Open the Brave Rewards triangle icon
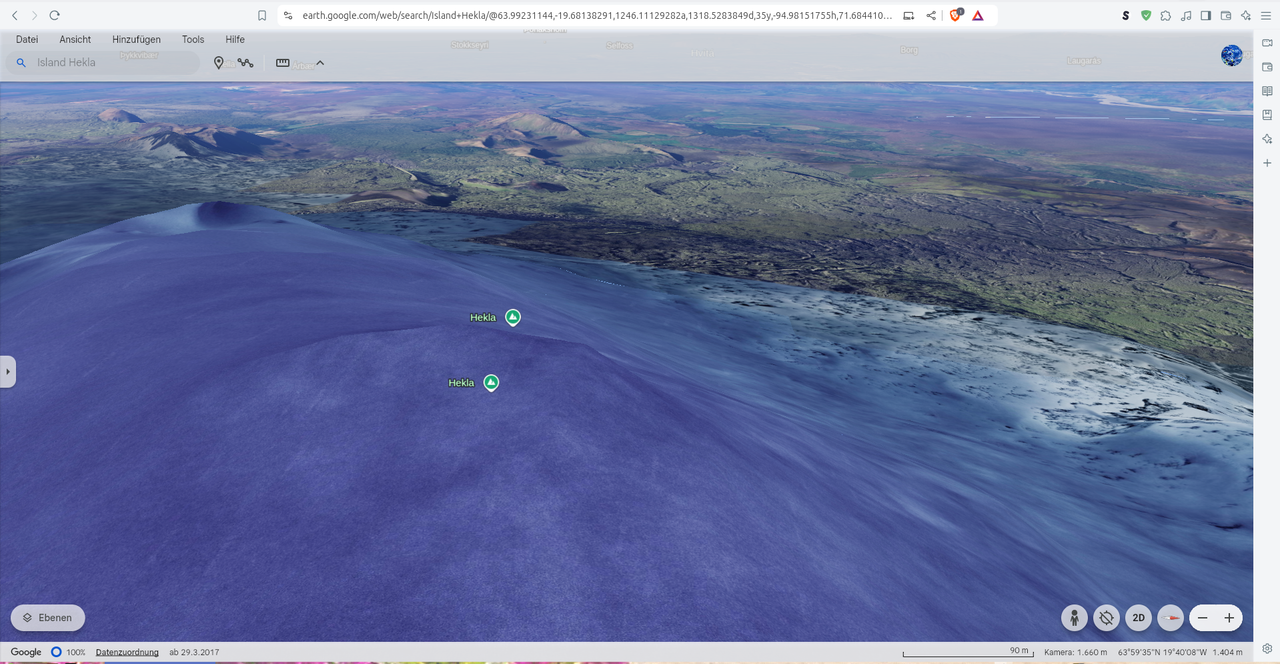This screenshot has width=1280, height=664. click(x=978, y=15)
